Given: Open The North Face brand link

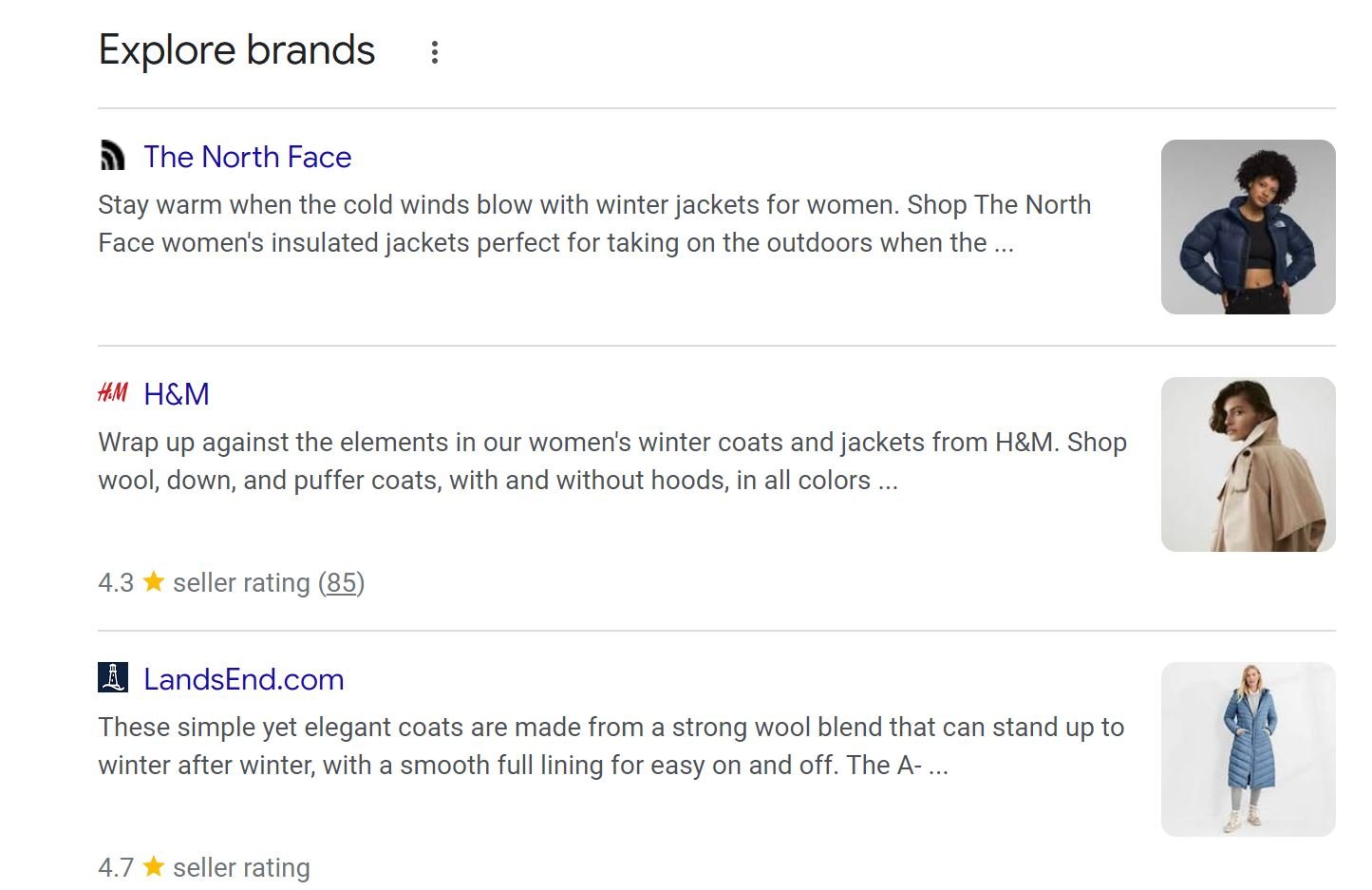Looking at the screenshot, I should 248,157.
